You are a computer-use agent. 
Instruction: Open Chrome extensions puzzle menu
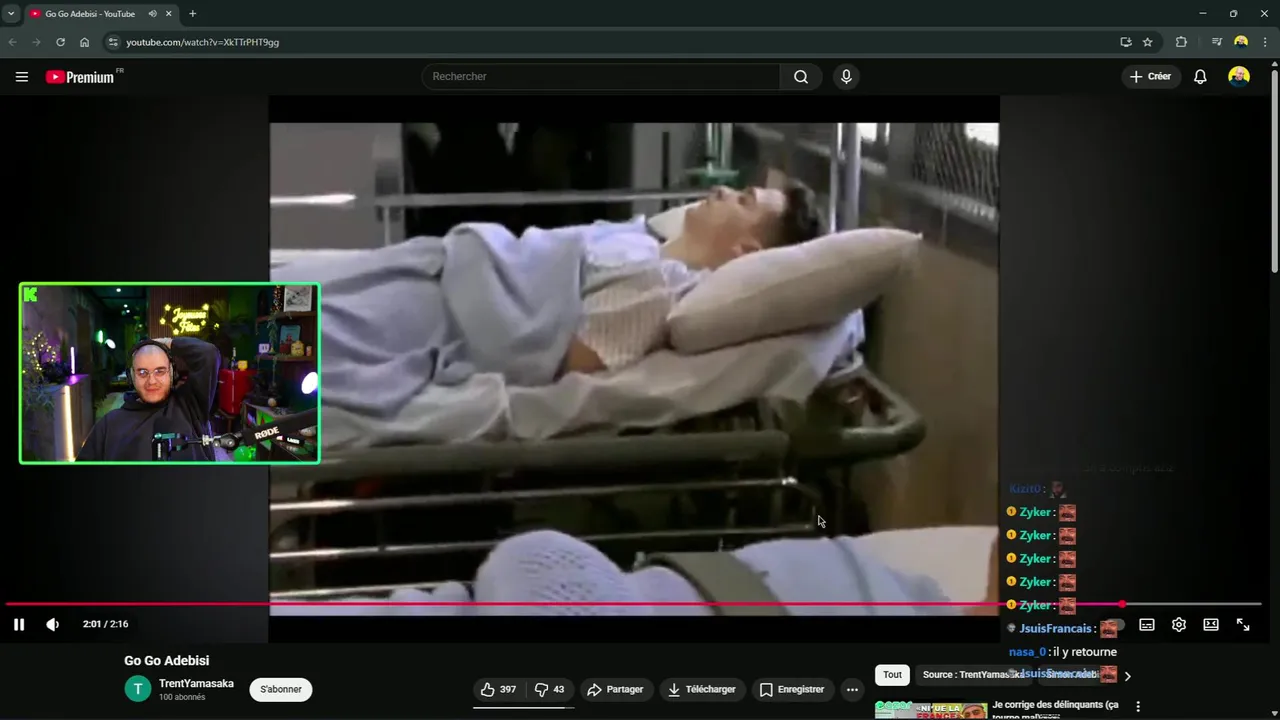click(x=1181, y=42)
